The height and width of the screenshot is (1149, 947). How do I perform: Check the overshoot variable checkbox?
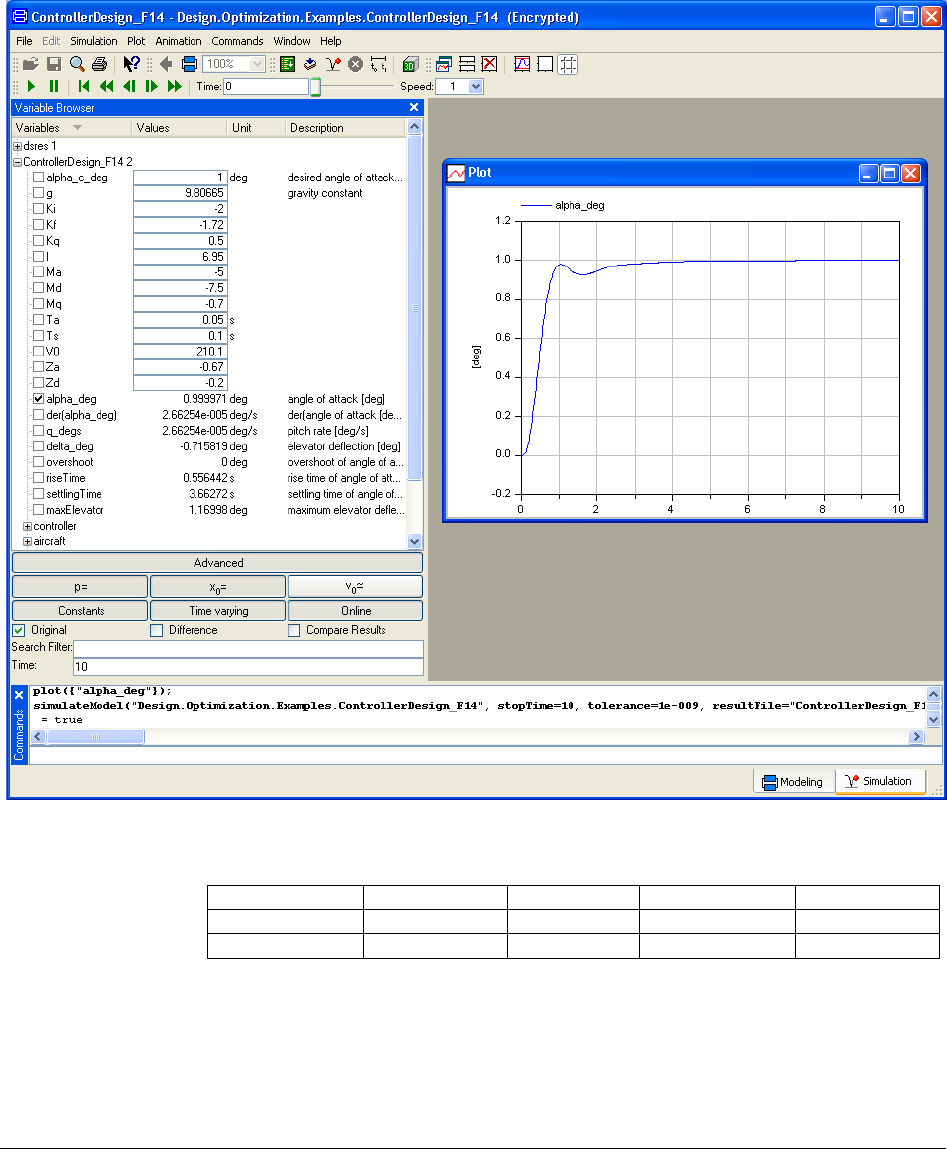[x=39, y=462]
